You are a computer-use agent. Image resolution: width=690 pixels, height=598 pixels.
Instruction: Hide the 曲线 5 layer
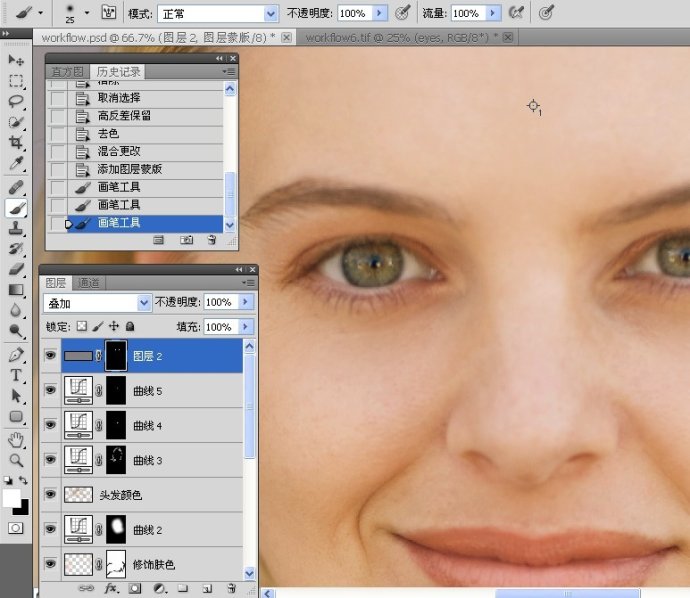(51, 390)
